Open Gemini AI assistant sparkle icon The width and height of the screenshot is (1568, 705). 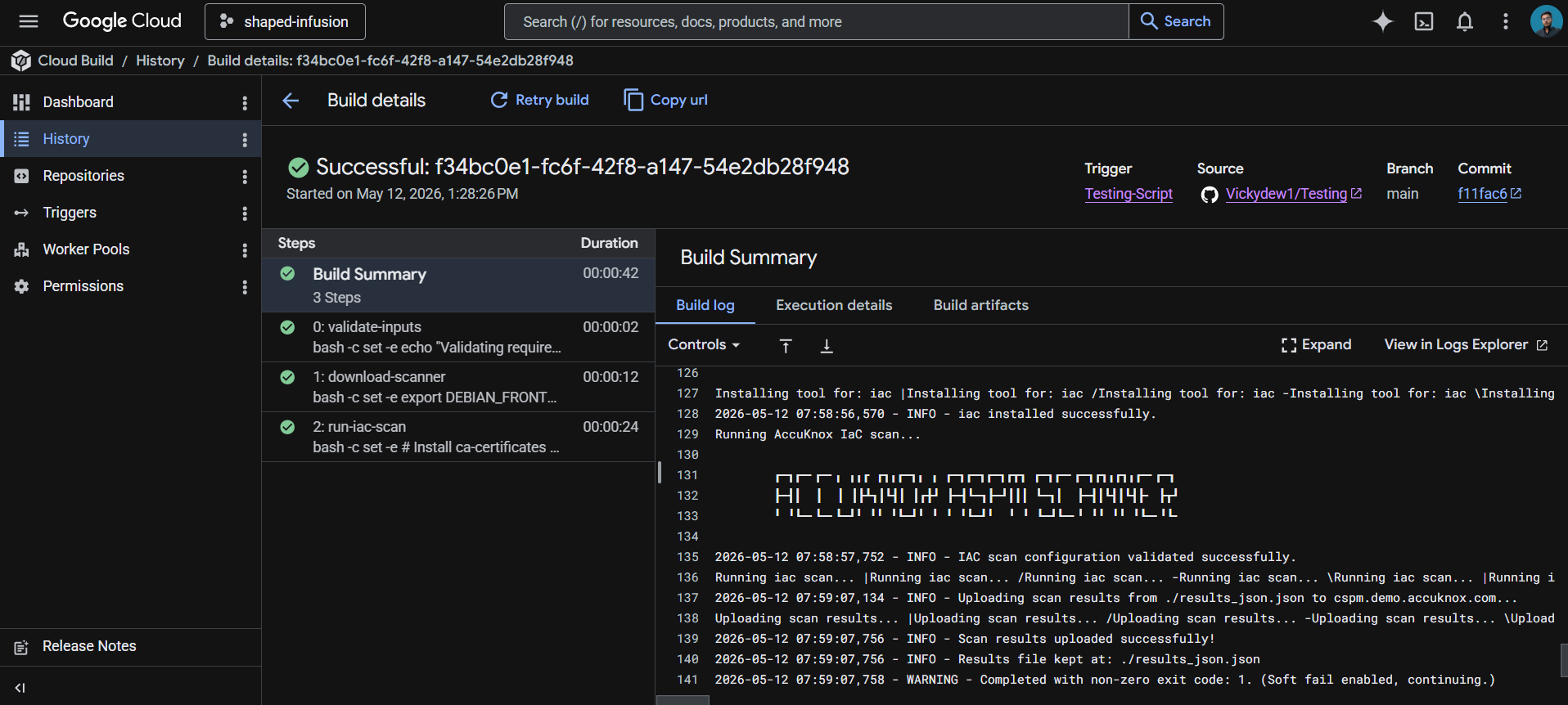pyautogui.click(x=1383, y=21)
